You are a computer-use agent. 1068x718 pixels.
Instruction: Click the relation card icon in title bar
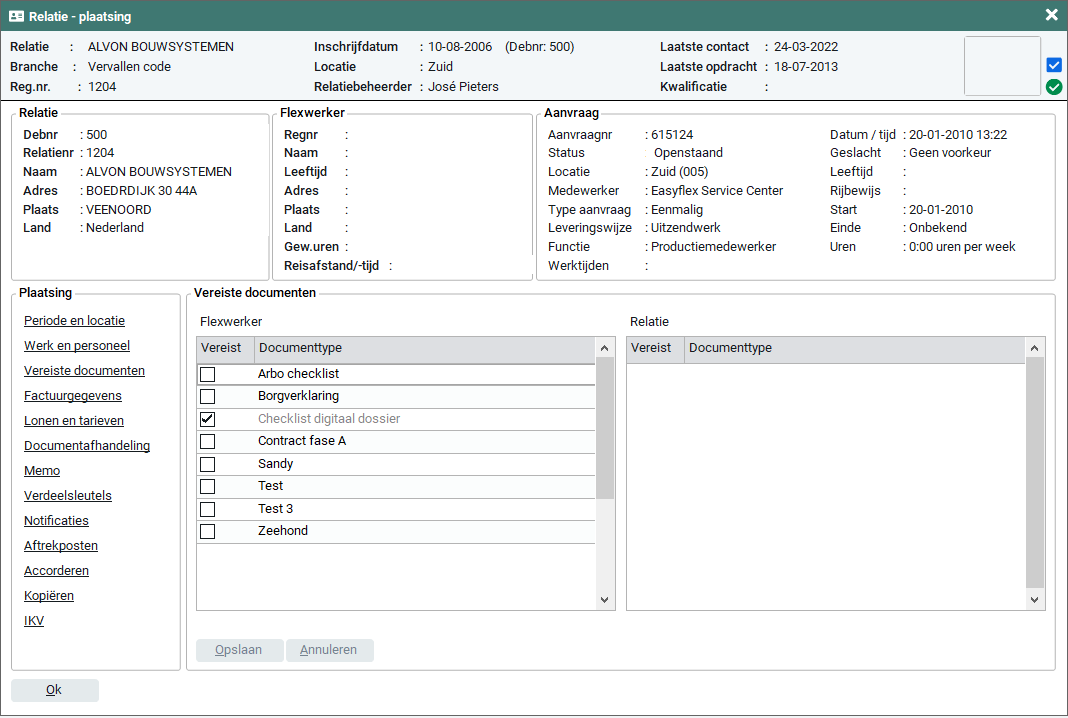[16, 16]
